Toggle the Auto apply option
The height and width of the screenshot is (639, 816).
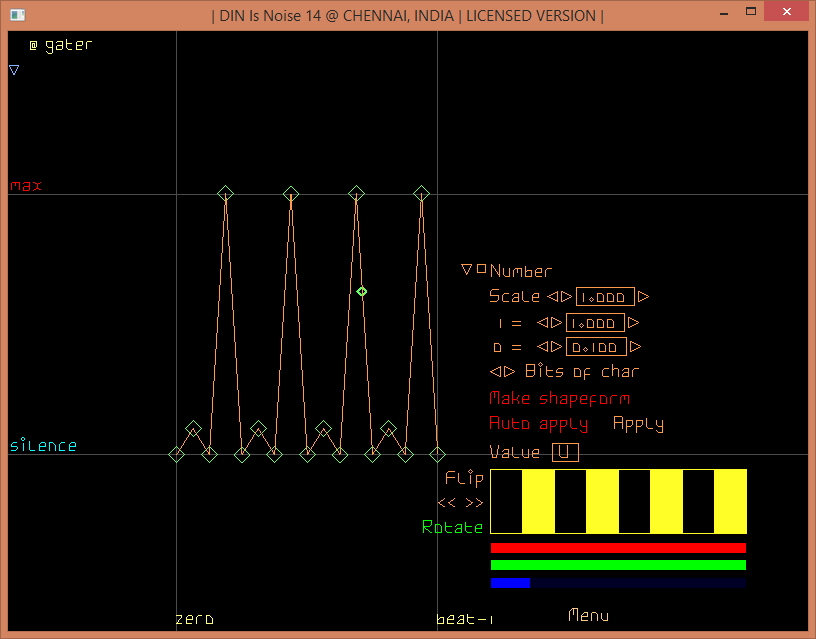point(538,424)
